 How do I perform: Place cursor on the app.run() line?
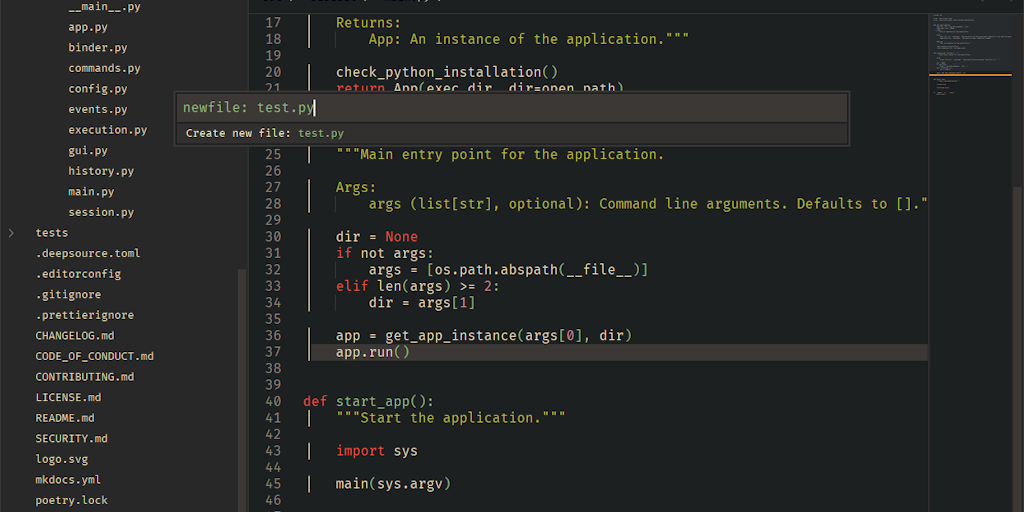[x=373, y=352]
